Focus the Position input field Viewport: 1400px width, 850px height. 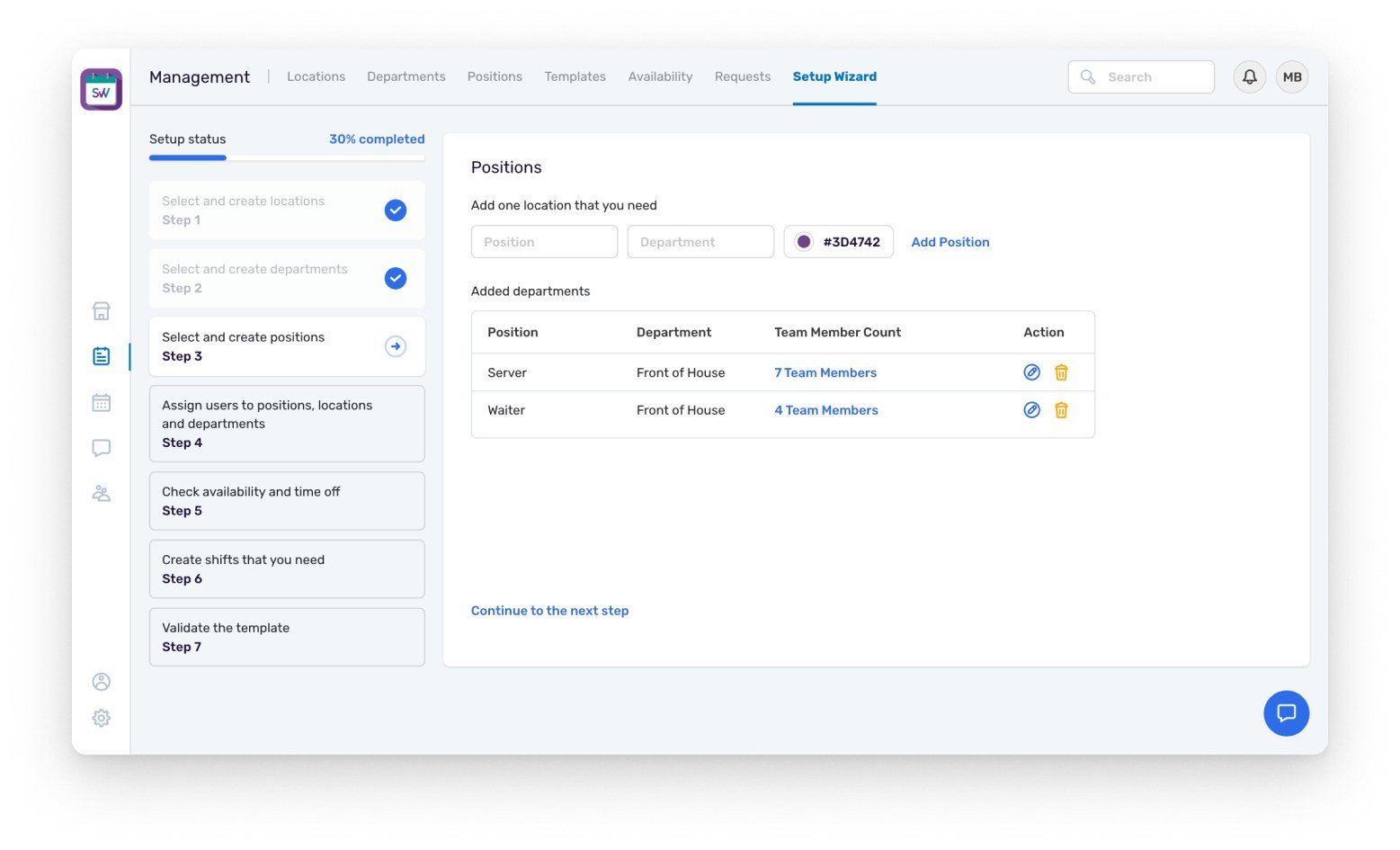[544, 242]
